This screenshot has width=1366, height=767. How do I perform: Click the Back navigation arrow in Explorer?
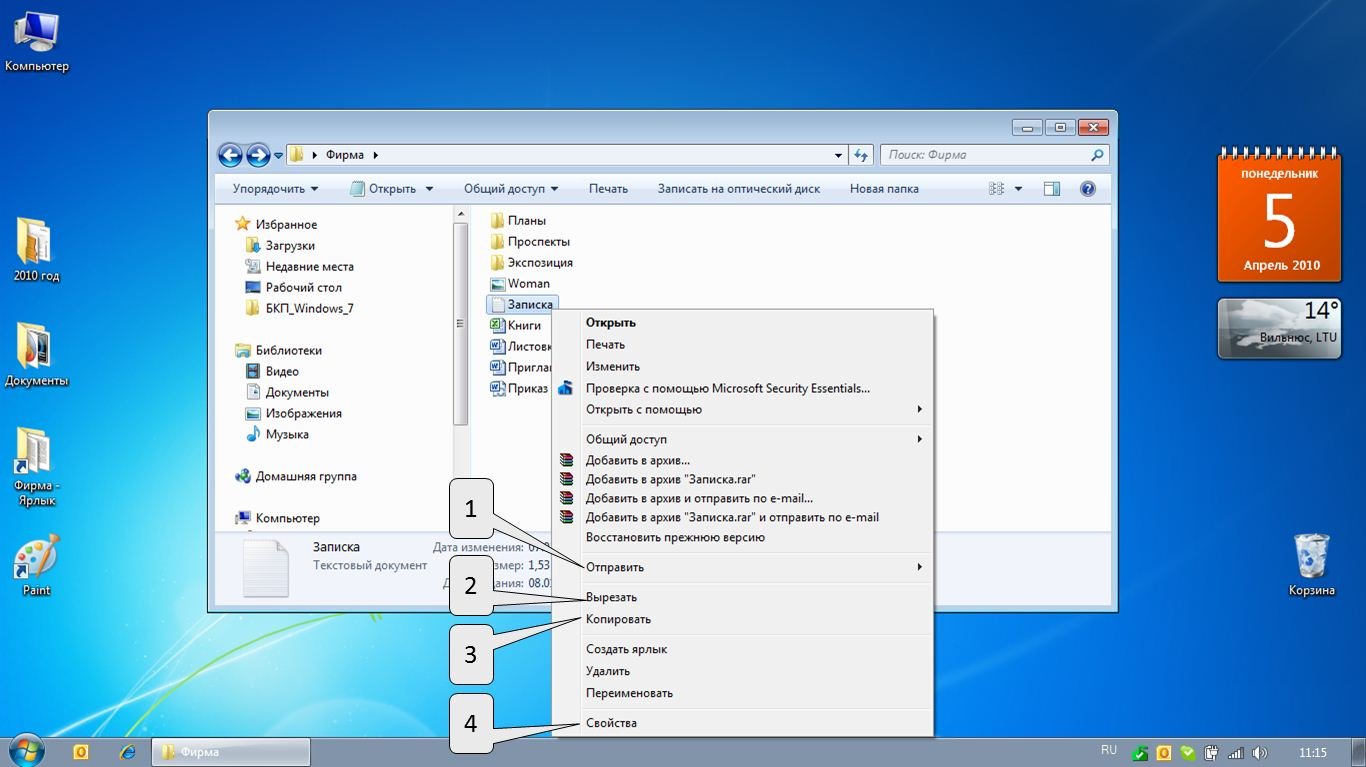[x=230, y=155]
